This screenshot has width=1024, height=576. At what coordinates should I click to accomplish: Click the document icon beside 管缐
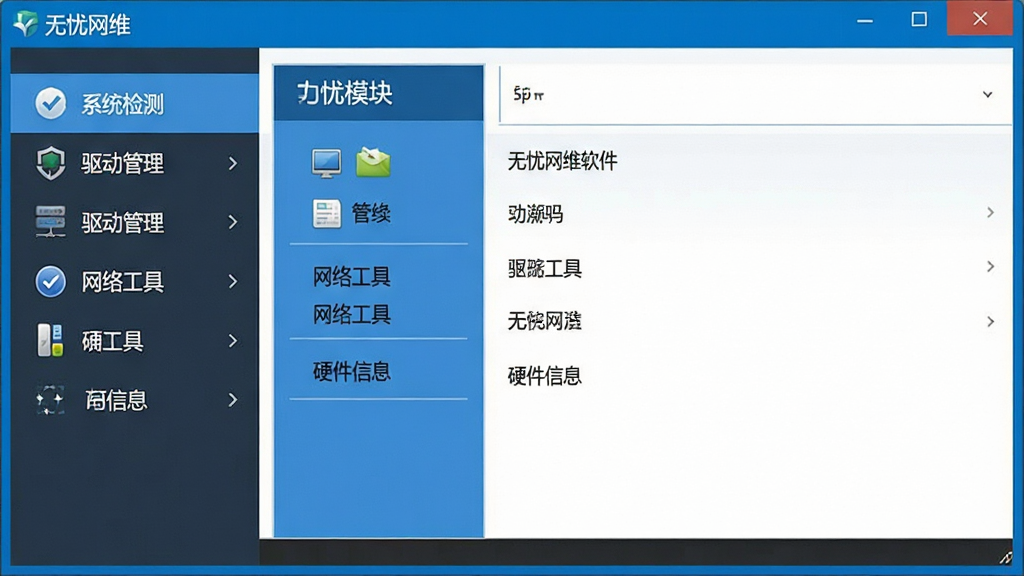[x=327, y=214]
